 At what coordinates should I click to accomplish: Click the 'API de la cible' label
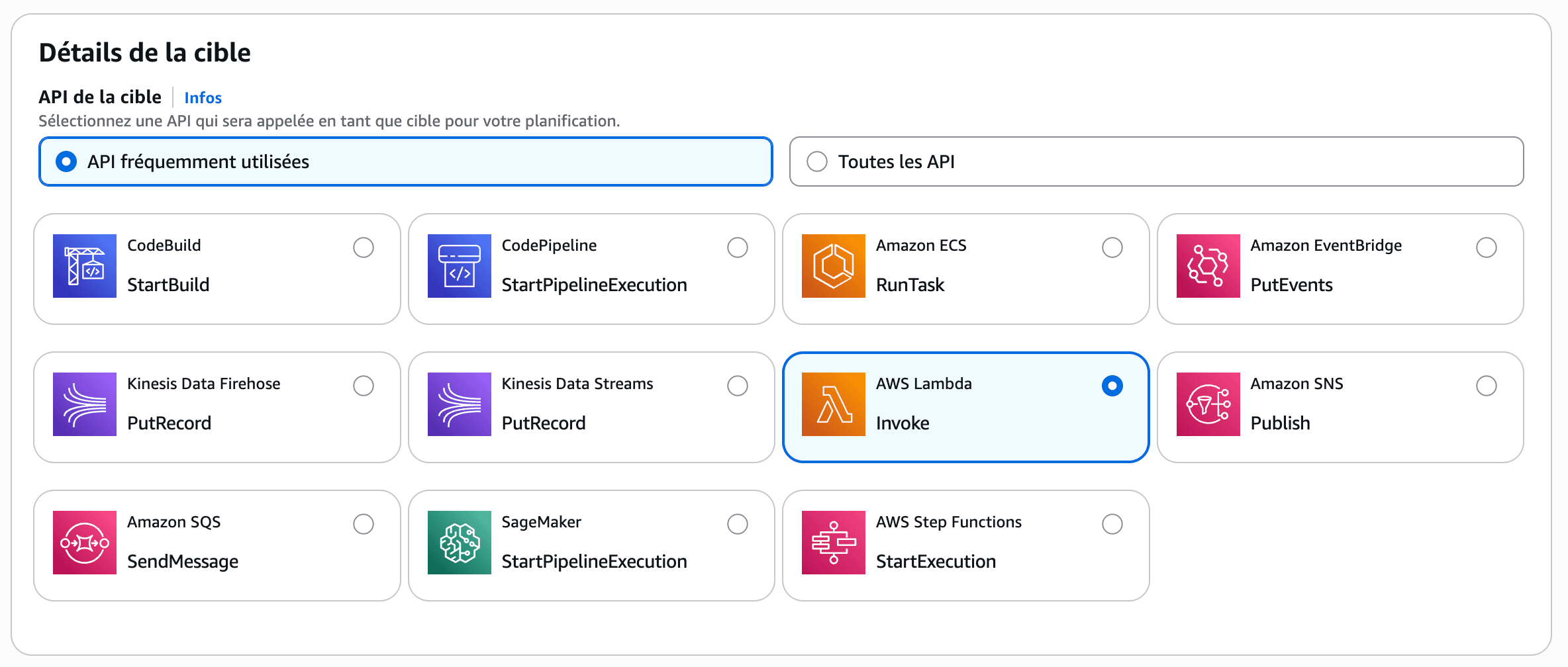click(100, 97)
